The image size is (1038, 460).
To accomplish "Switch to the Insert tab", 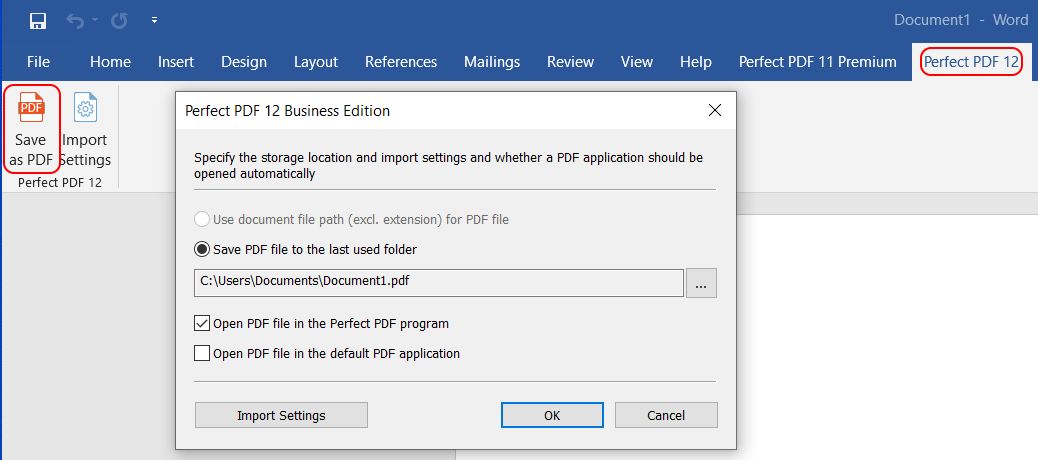I will pyautogui.click(x=176, y=62).
